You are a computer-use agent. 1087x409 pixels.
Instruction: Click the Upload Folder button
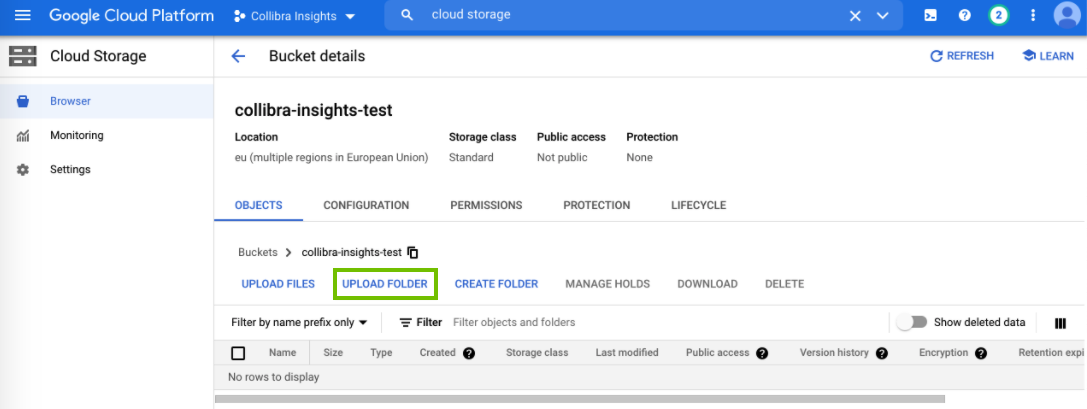point(385,284)
